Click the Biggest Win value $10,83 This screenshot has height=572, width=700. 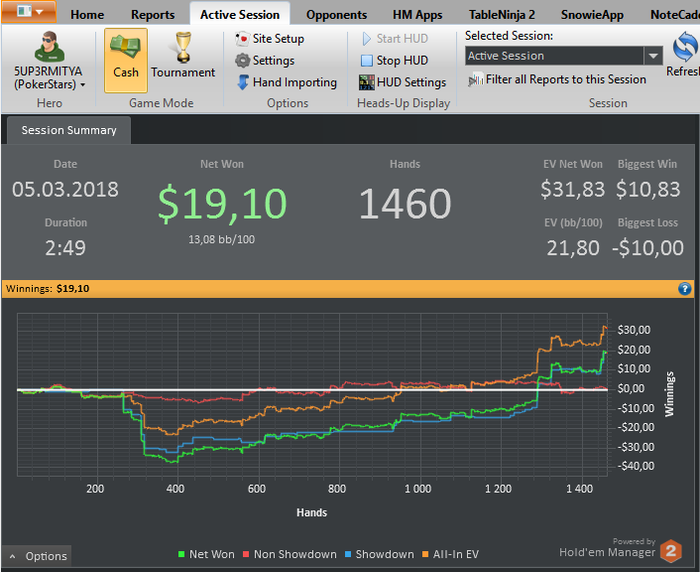pyautogui.click(x=648, y=189)
